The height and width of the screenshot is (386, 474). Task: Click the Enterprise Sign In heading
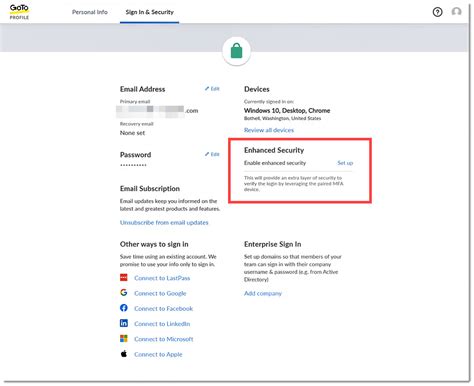coord(273,244)
